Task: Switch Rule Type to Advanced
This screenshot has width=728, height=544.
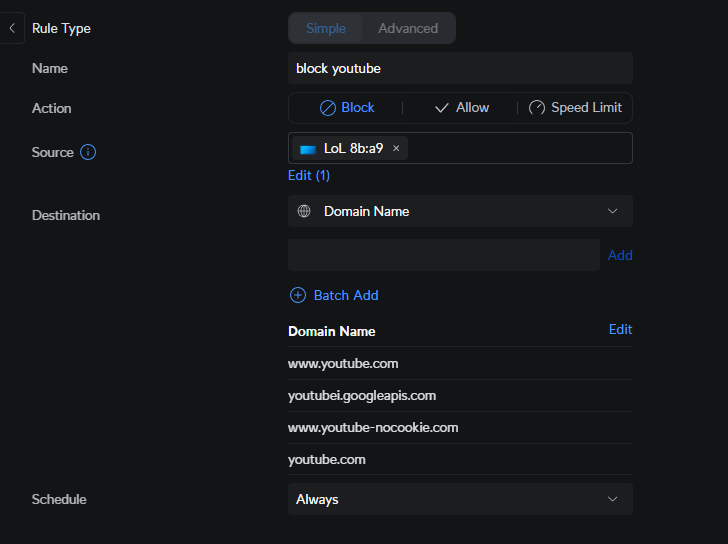Action: click(408, 28)
